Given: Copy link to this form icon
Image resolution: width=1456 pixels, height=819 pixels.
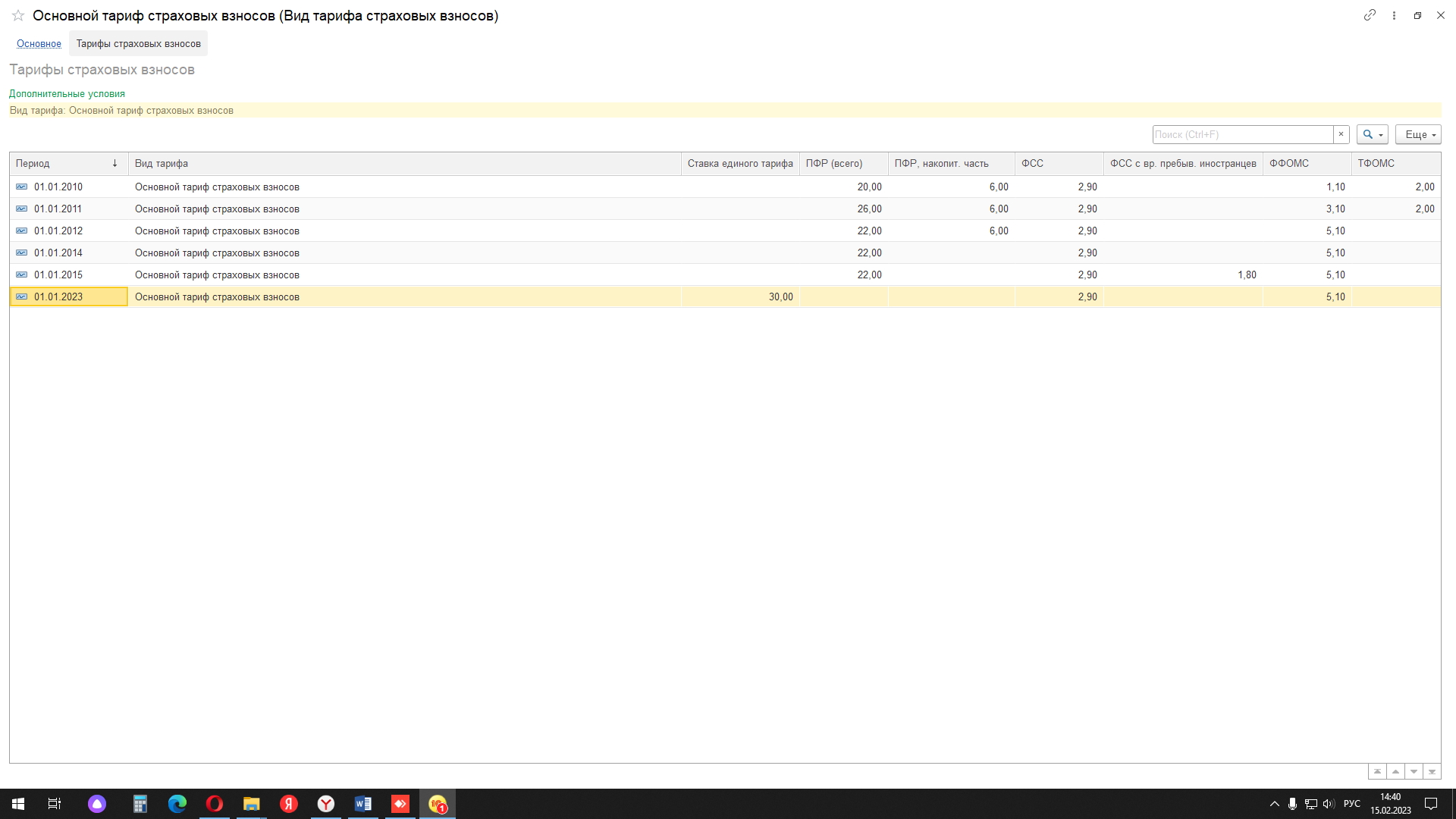Looking at the screenshot, I should pyautogui.click(x=1370, y=15).
